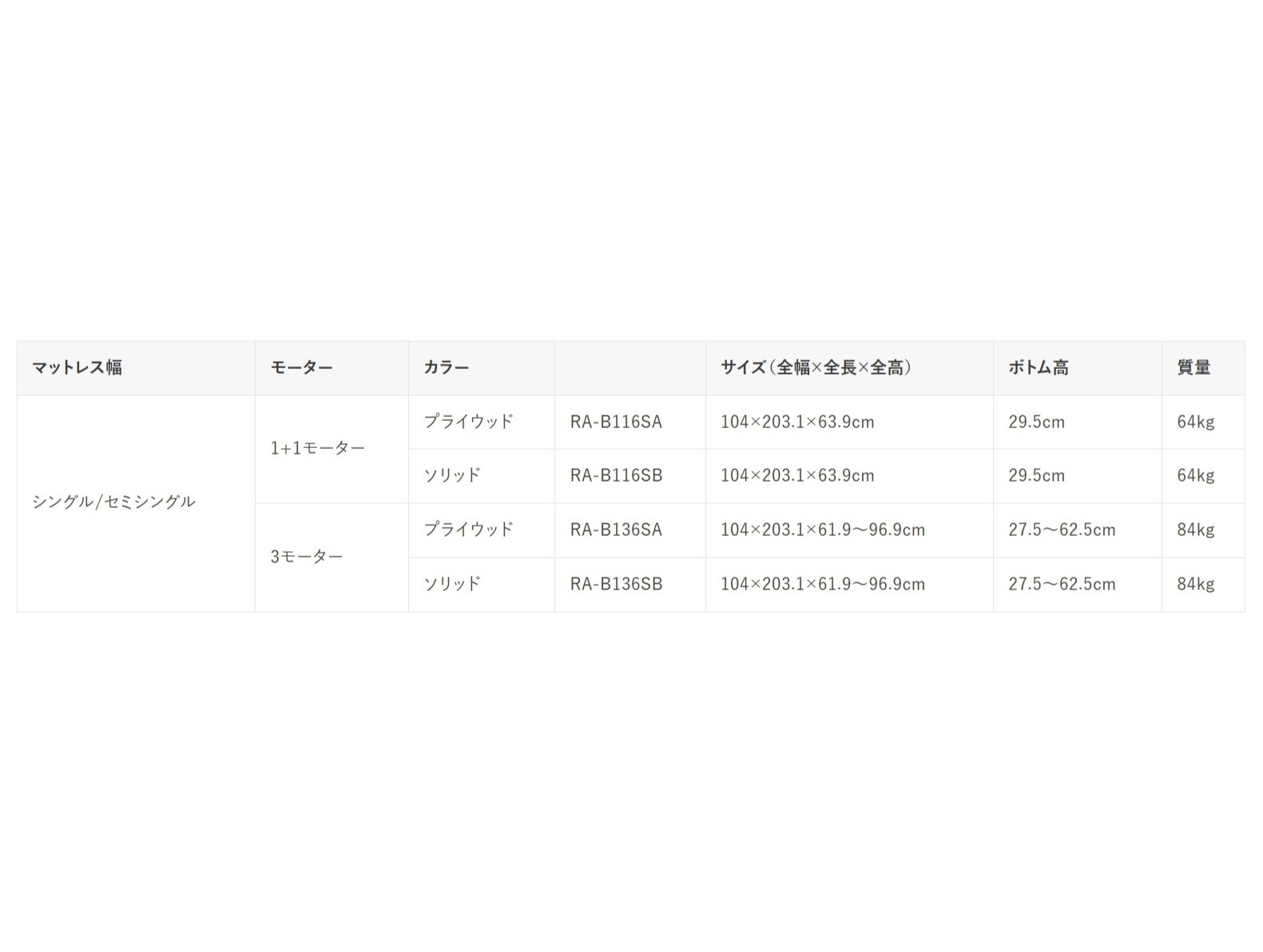Image resolution: width=1263 pixels, height=952 pixels.
Task: Select プライウッド in the RA-B136SA row
Action: pos(468,530)
